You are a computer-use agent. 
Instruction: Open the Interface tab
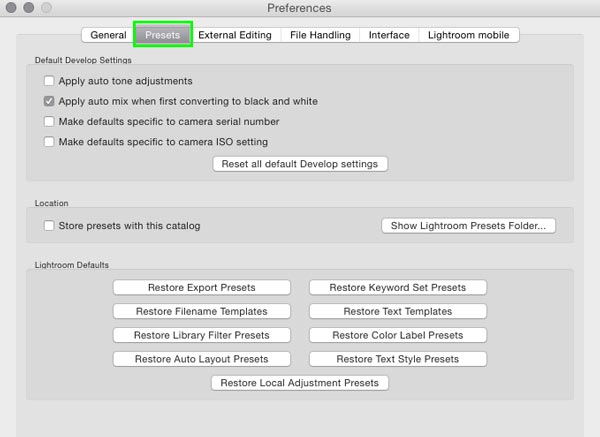(389, 35)
